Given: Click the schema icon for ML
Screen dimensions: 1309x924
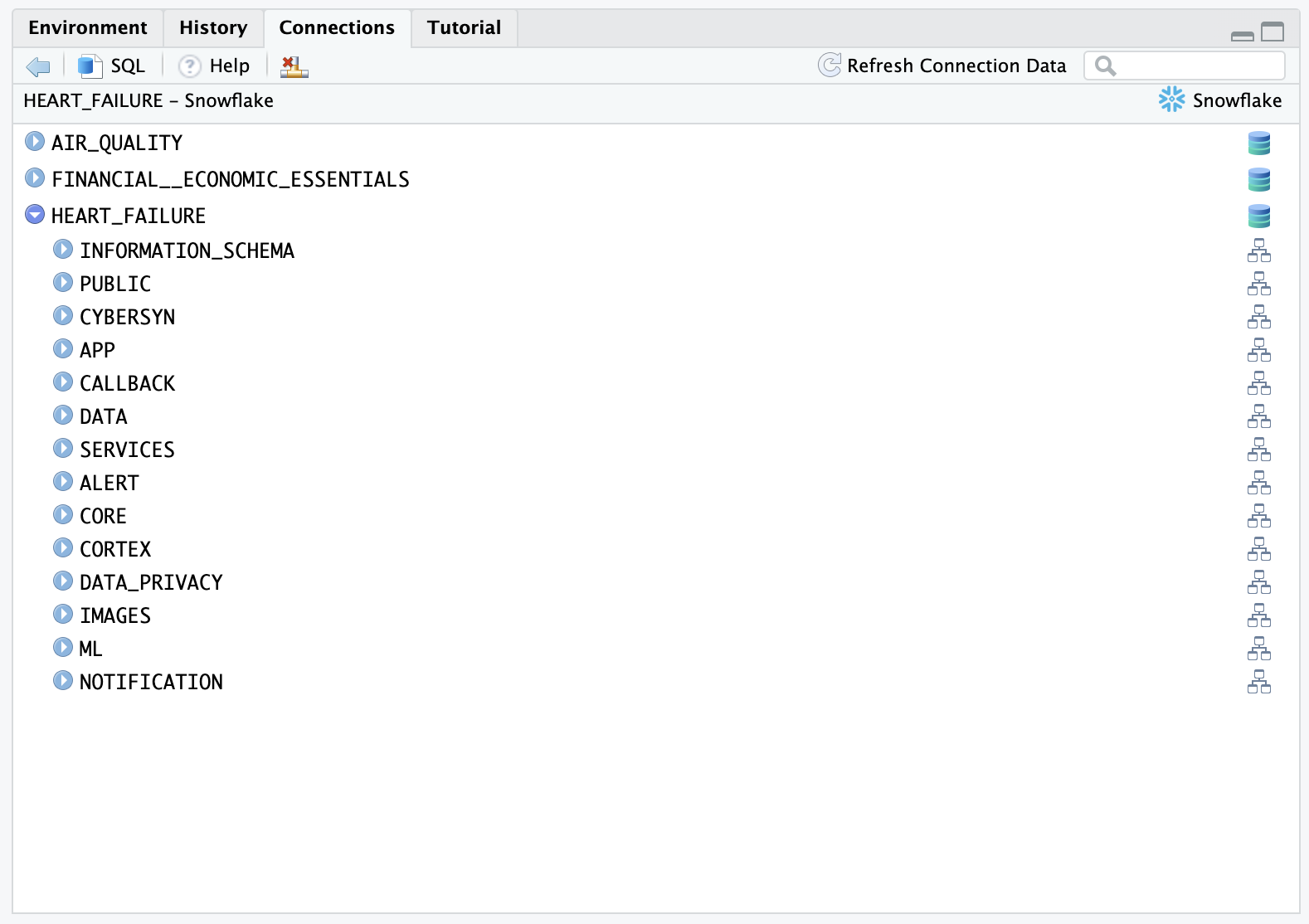Looking at the screenshot, I should 1259,649.
